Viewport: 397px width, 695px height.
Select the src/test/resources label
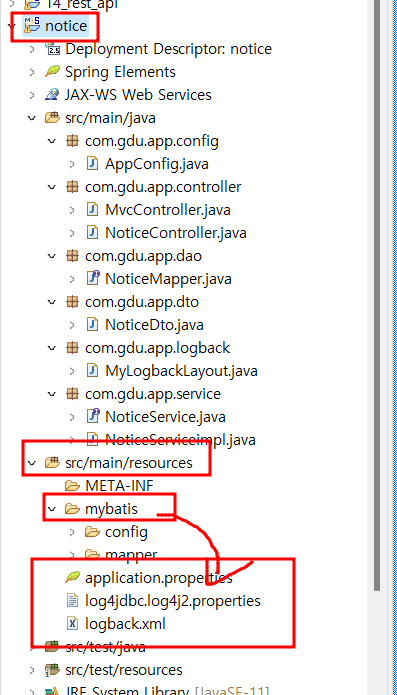coord(124,670)
